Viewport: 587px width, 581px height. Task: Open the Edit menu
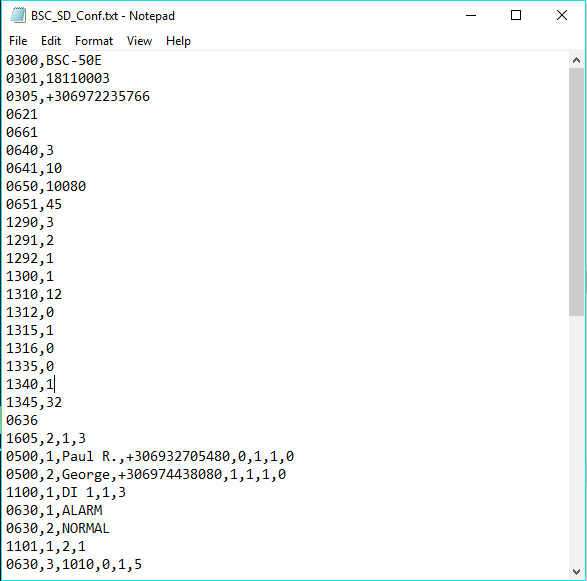click(x=51, y=41)
